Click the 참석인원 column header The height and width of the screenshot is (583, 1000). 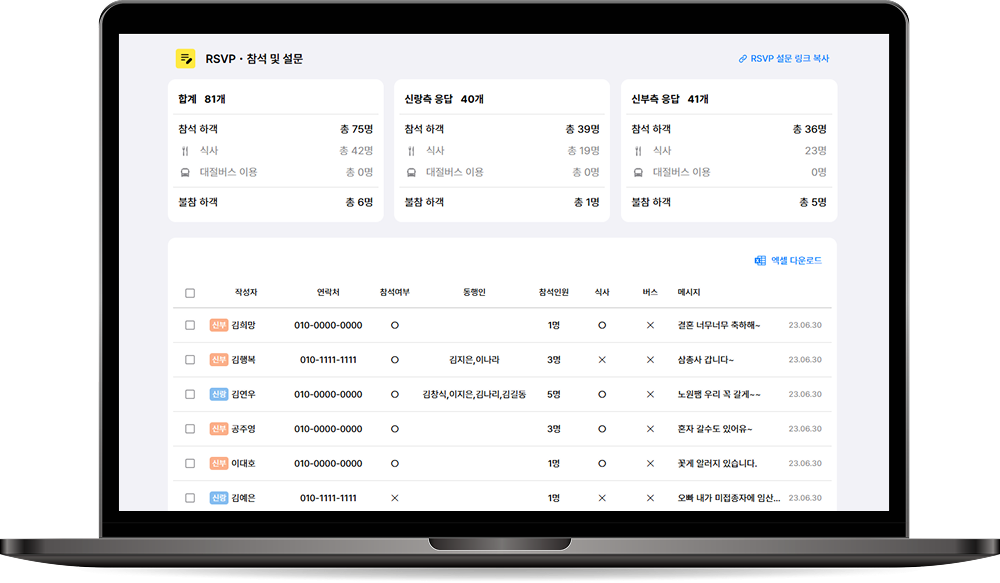(x=553, y=293)
